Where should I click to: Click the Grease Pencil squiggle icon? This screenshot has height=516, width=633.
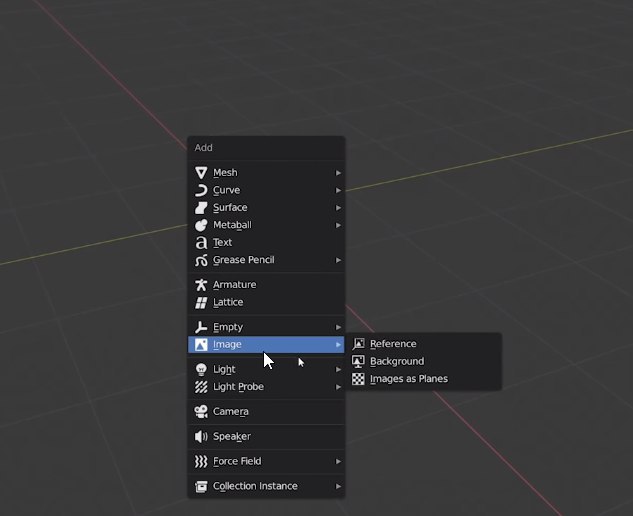(x=201, y=260)
